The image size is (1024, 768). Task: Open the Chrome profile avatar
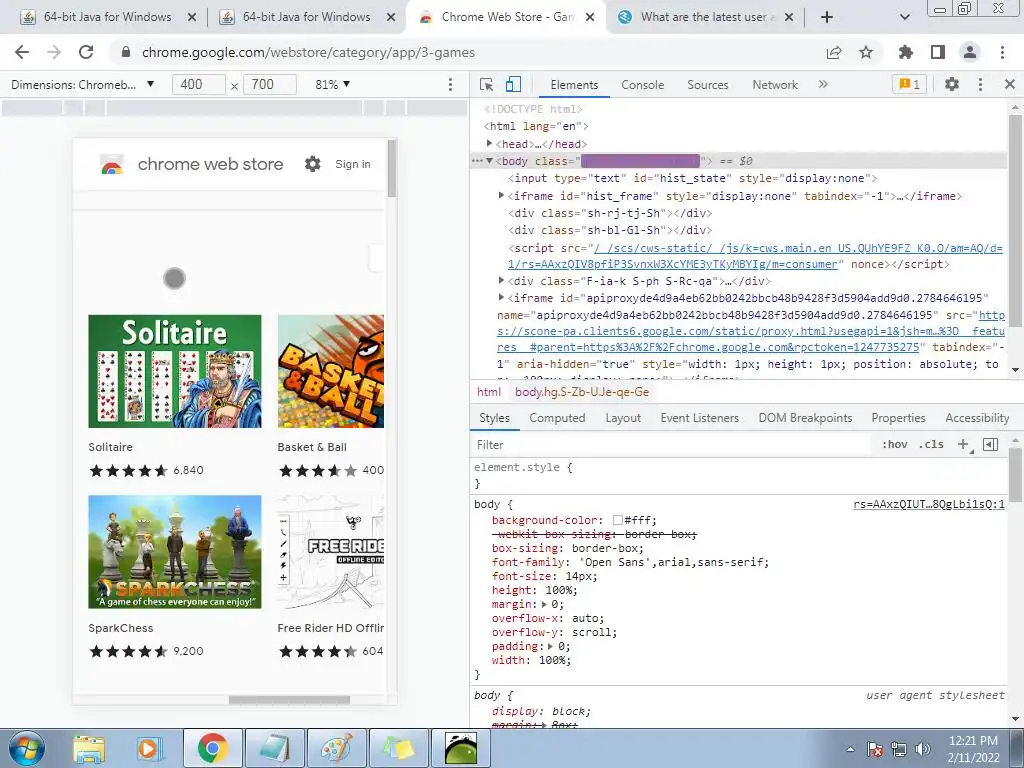click(970, 52)
